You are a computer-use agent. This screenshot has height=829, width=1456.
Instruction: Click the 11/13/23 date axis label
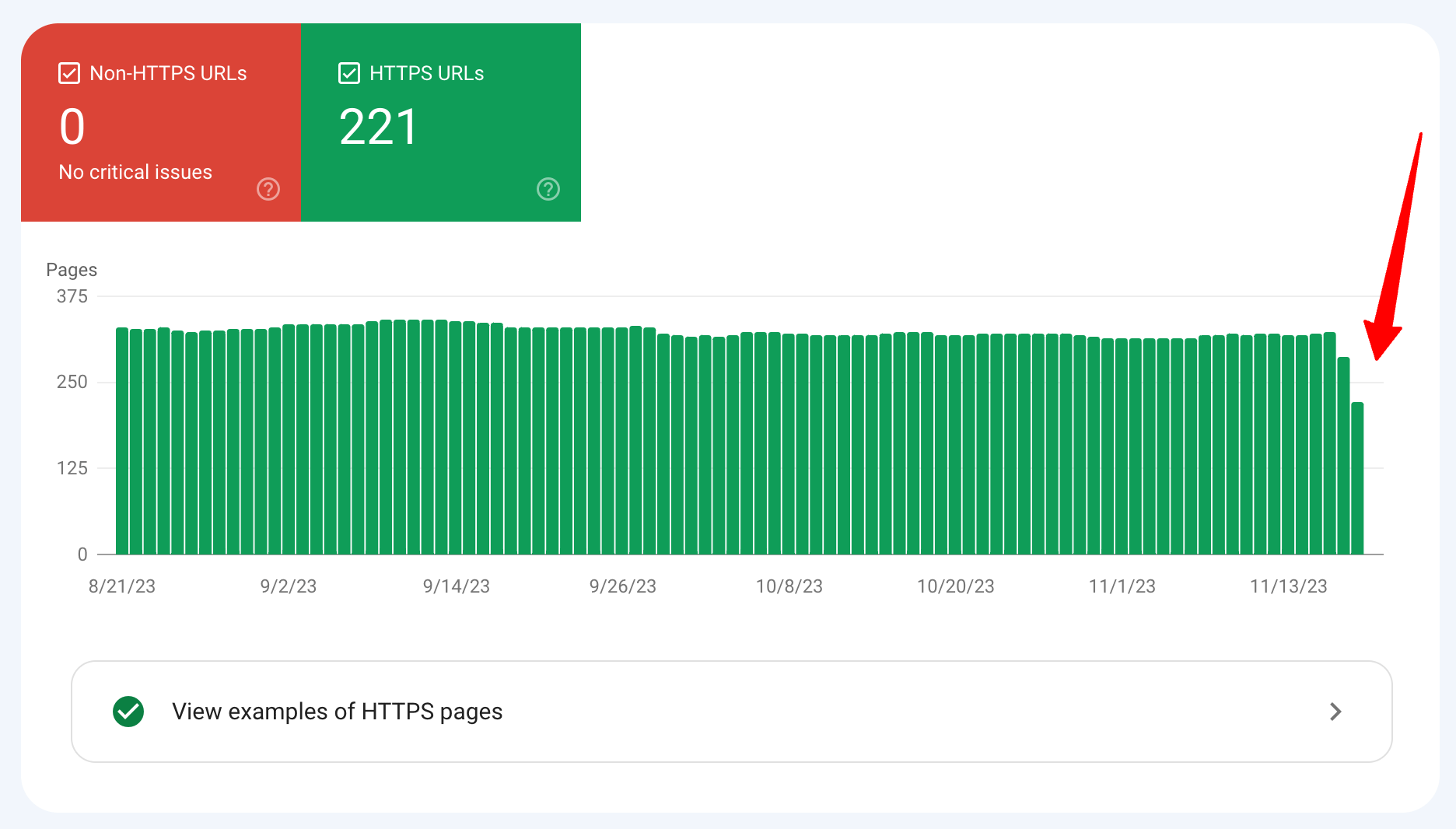pos(1288,586)
